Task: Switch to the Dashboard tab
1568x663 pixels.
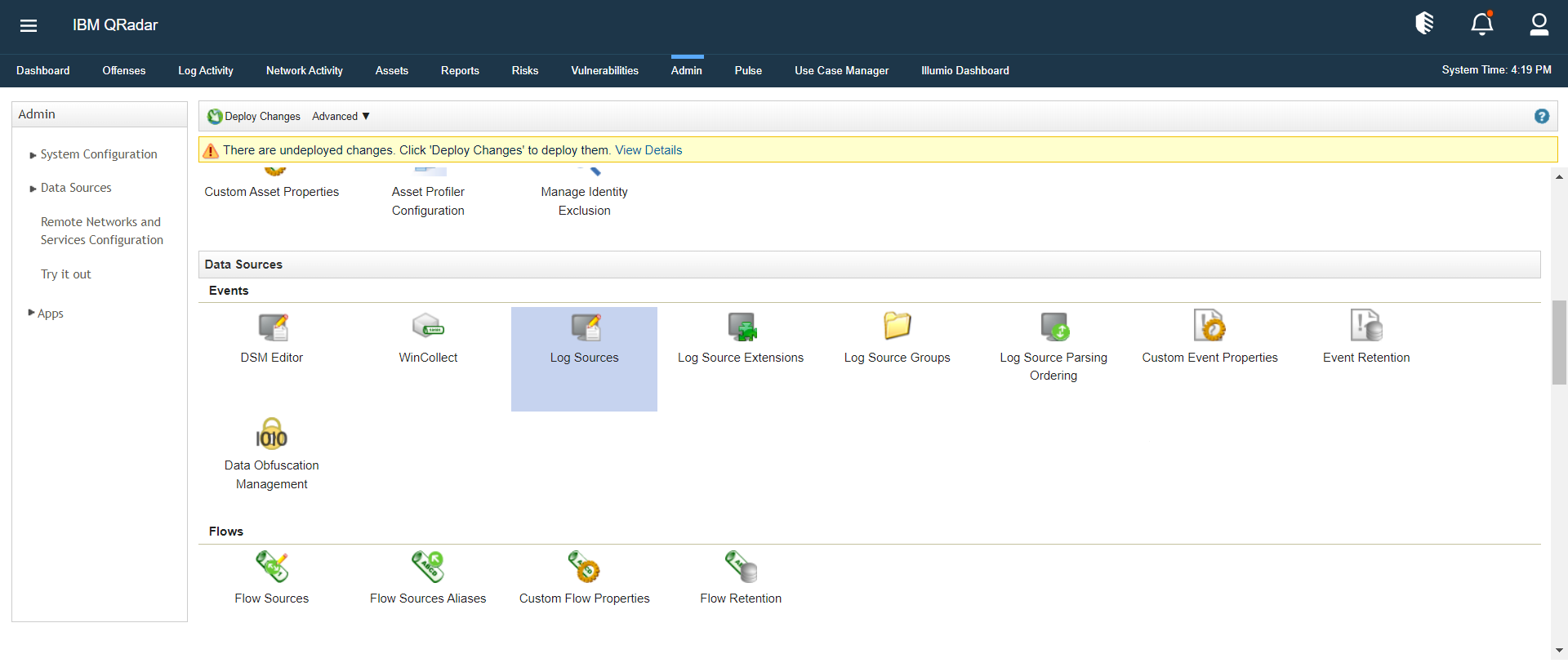Action: [x=43, y=71]
